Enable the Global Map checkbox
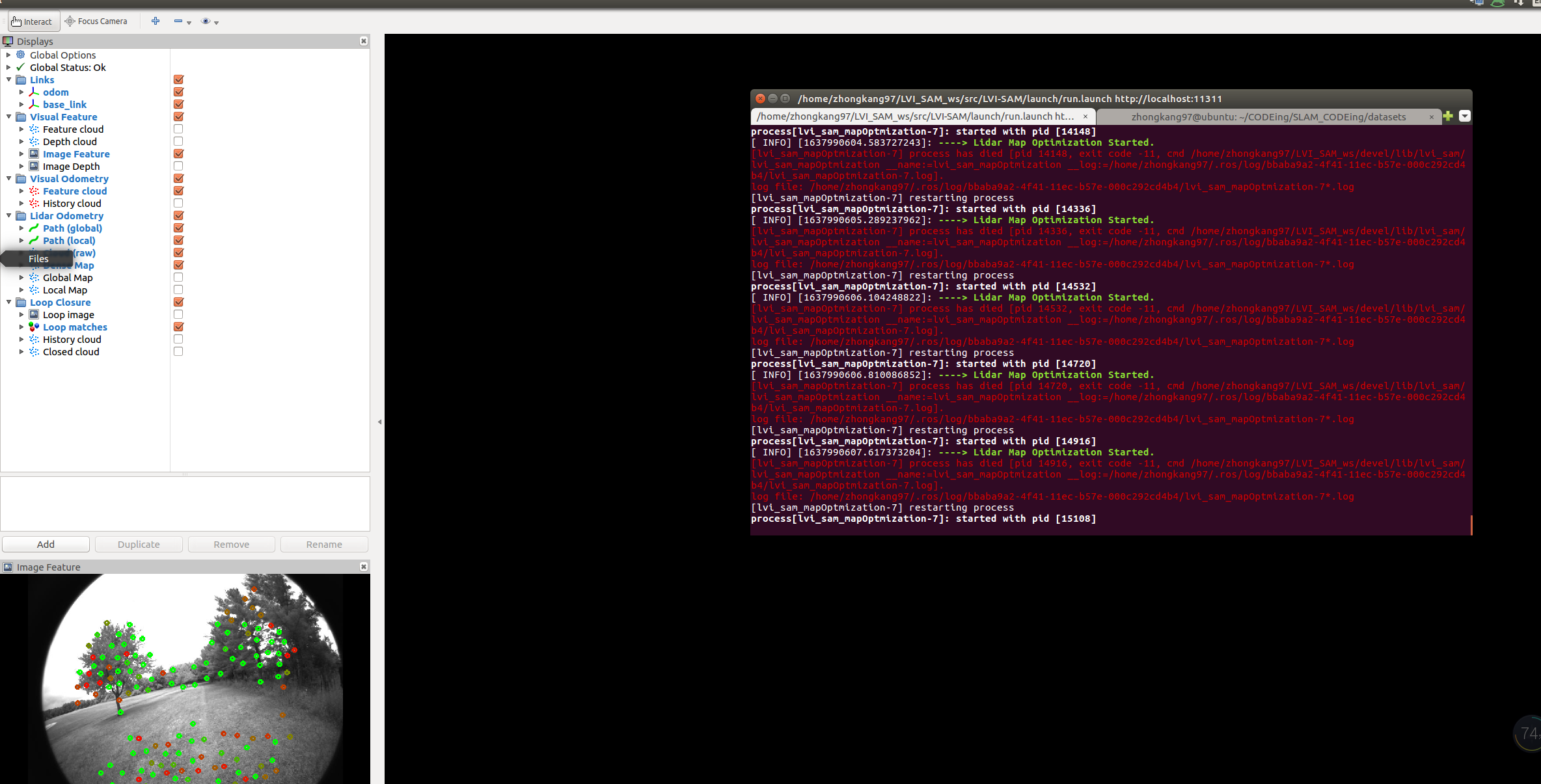This screenshot has height=784, width=1541. pyautogui.click(x=178, y=277)
